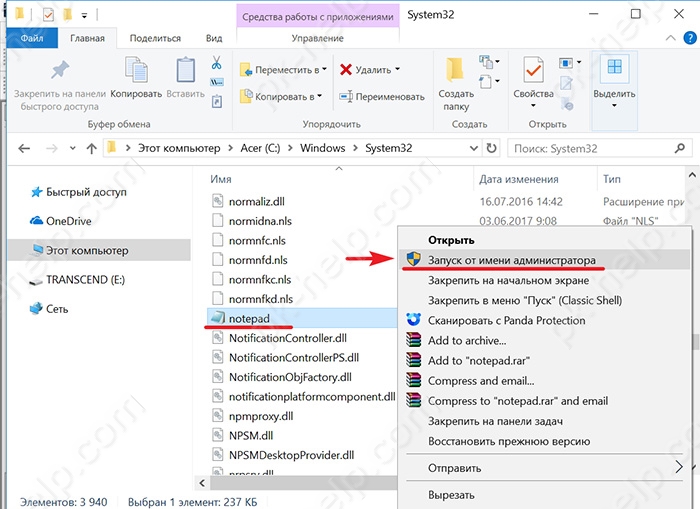Choose Add to archive... menu entry
Viewport: 700px width, 509px height.
pos(544,341)
